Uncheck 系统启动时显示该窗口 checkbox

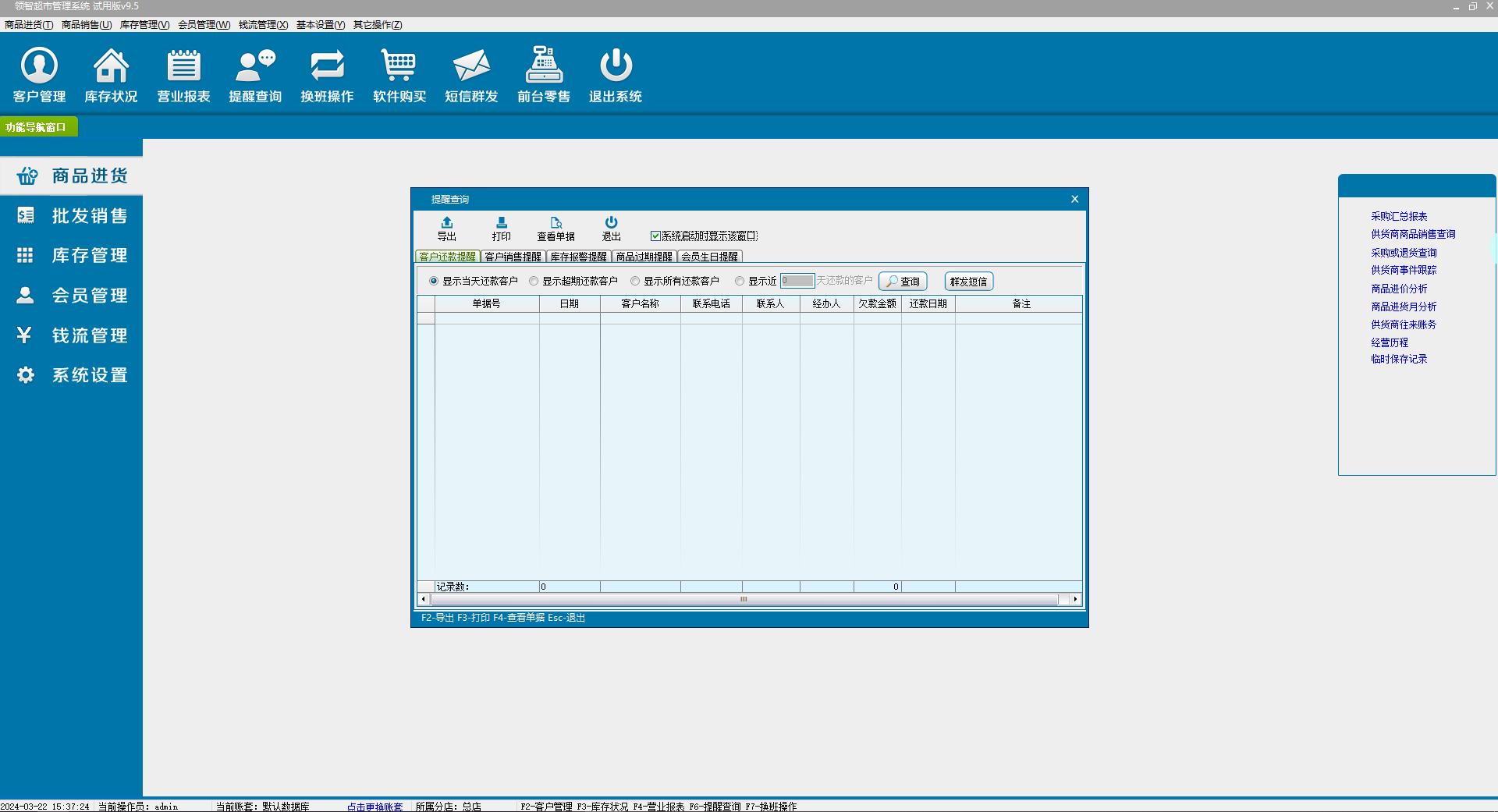pos(656,236)
